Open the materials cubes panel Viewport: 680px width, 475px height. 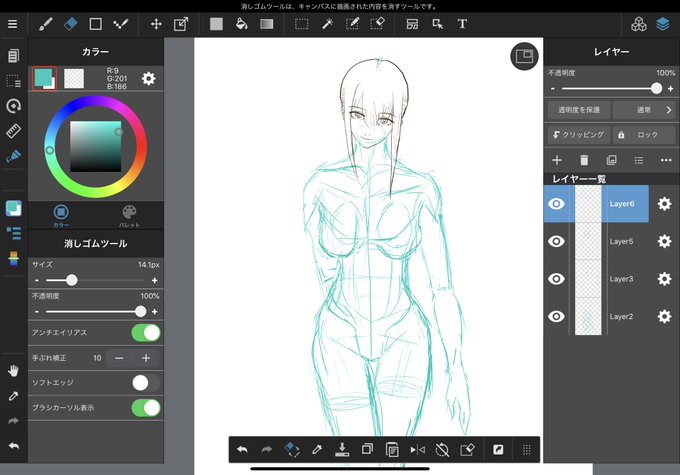(x=638, y=24)
